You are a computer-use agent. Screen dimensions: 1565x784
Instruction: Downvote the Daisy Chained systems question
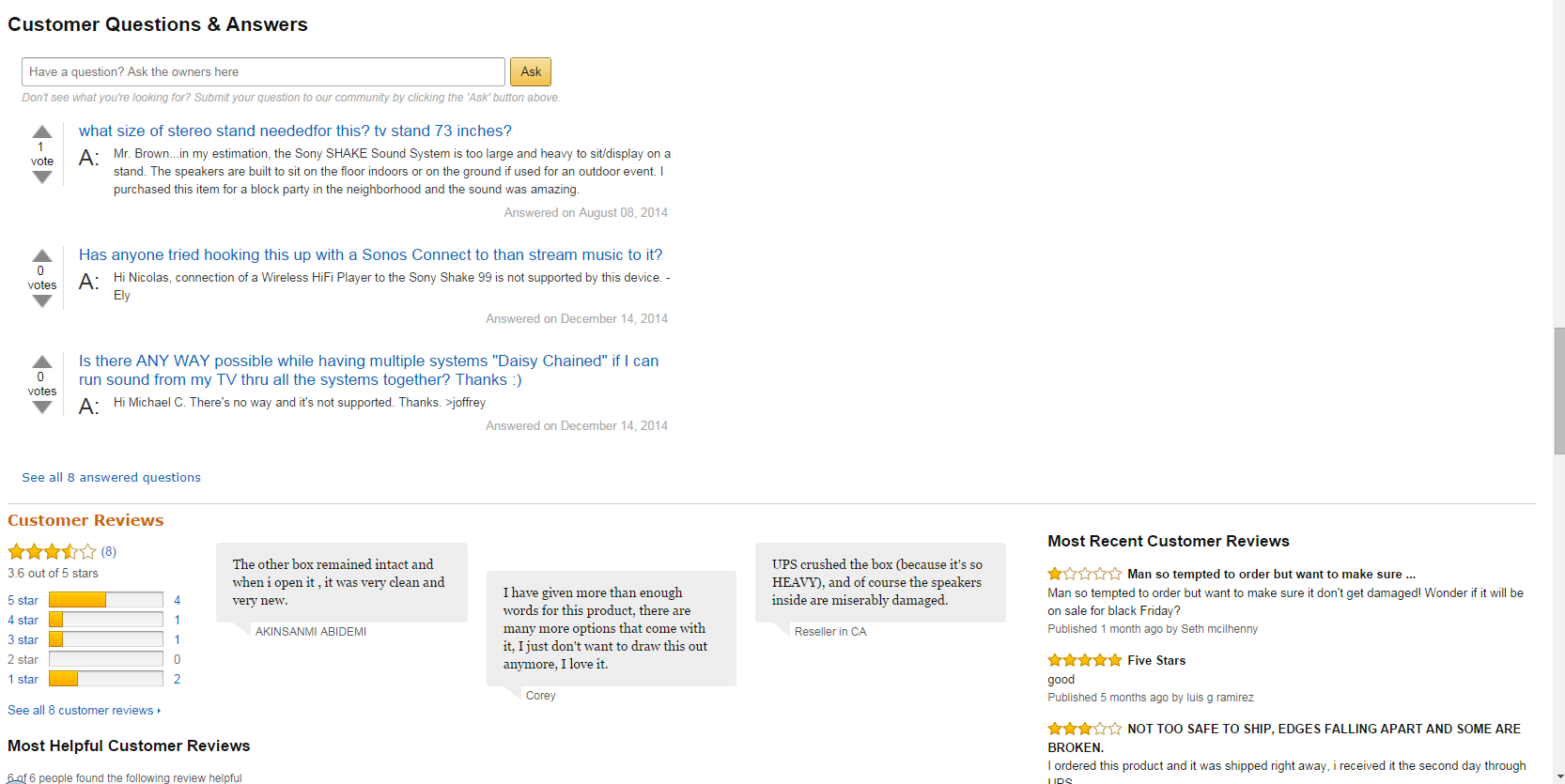[x=42, y=407]
